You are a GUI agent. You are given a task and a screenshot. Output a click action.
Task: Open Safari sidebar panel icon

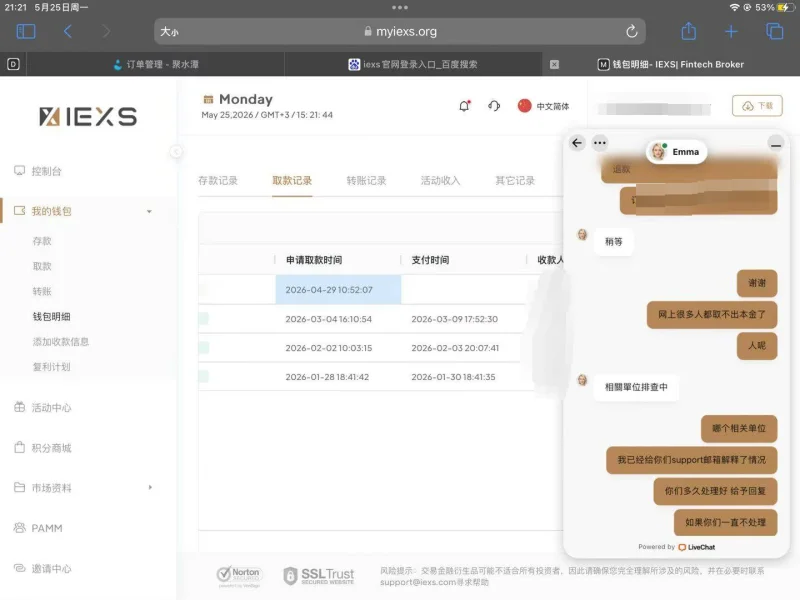point(26,32)
